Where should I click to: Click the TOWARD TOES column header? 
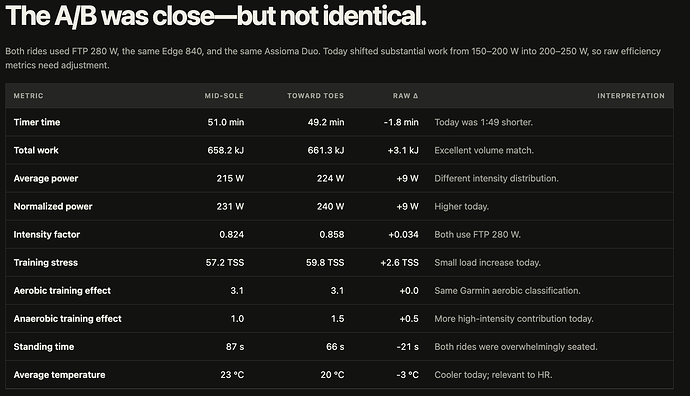316,96
